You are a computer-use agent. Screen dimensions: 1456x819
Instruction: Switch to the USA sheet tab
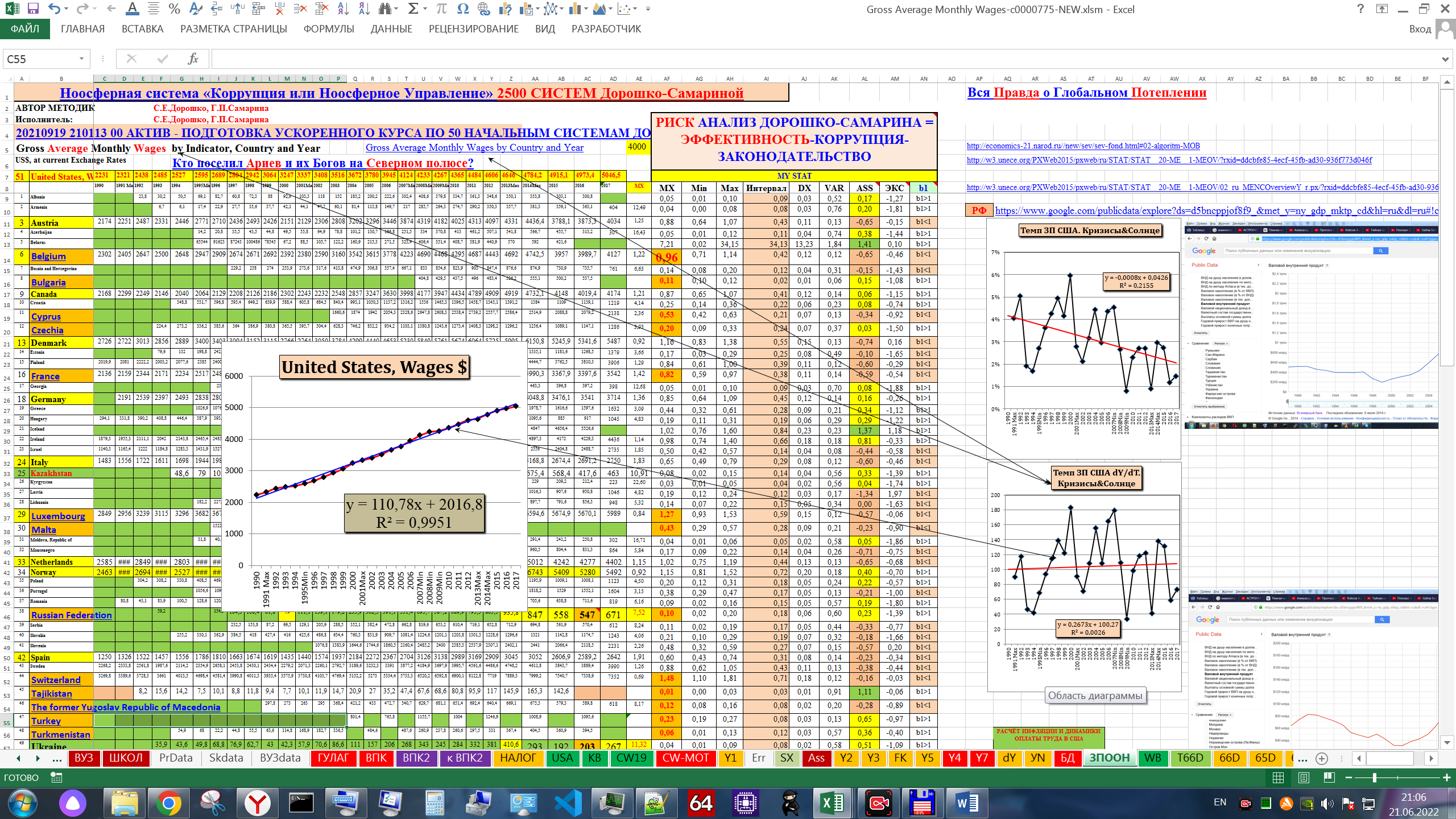(x=562, y=758)
